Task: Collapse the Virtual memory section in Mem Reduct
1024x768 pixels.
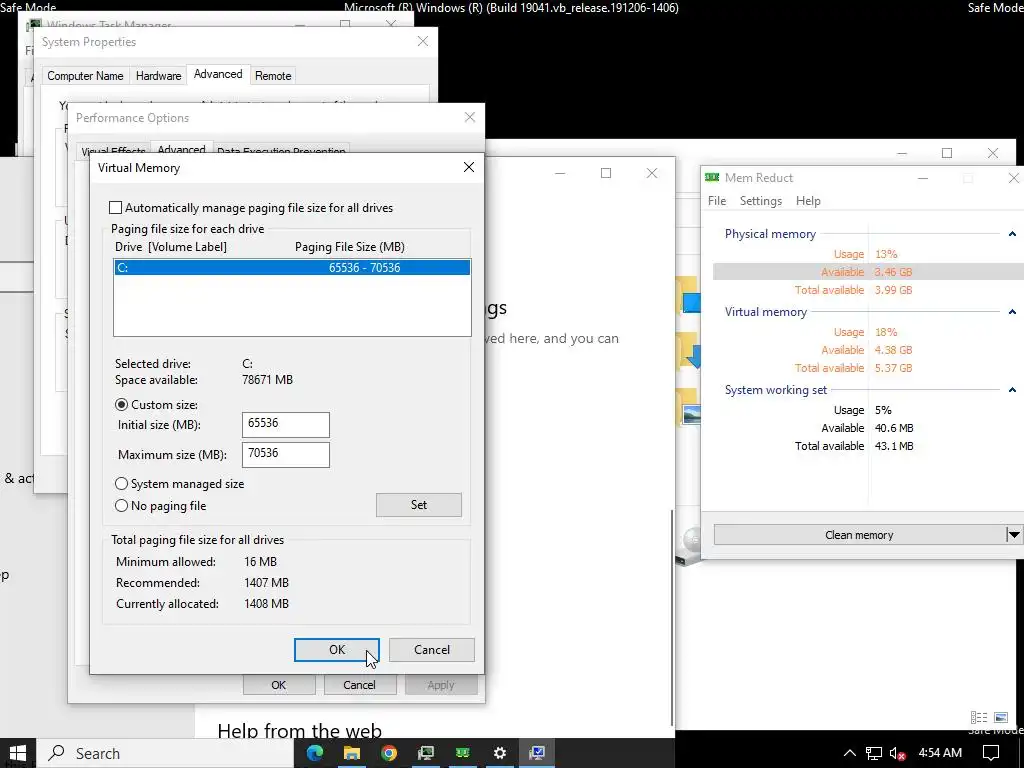Action: pos(1012,312)
